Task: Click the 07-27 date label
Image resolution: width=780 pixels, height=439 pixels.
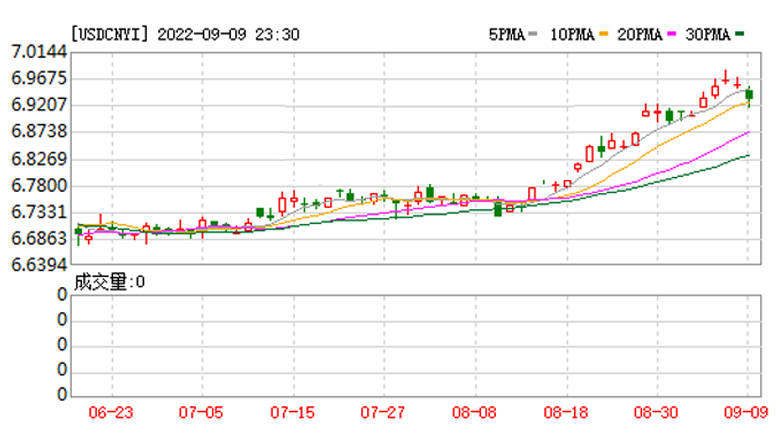Action: (383, 412)
